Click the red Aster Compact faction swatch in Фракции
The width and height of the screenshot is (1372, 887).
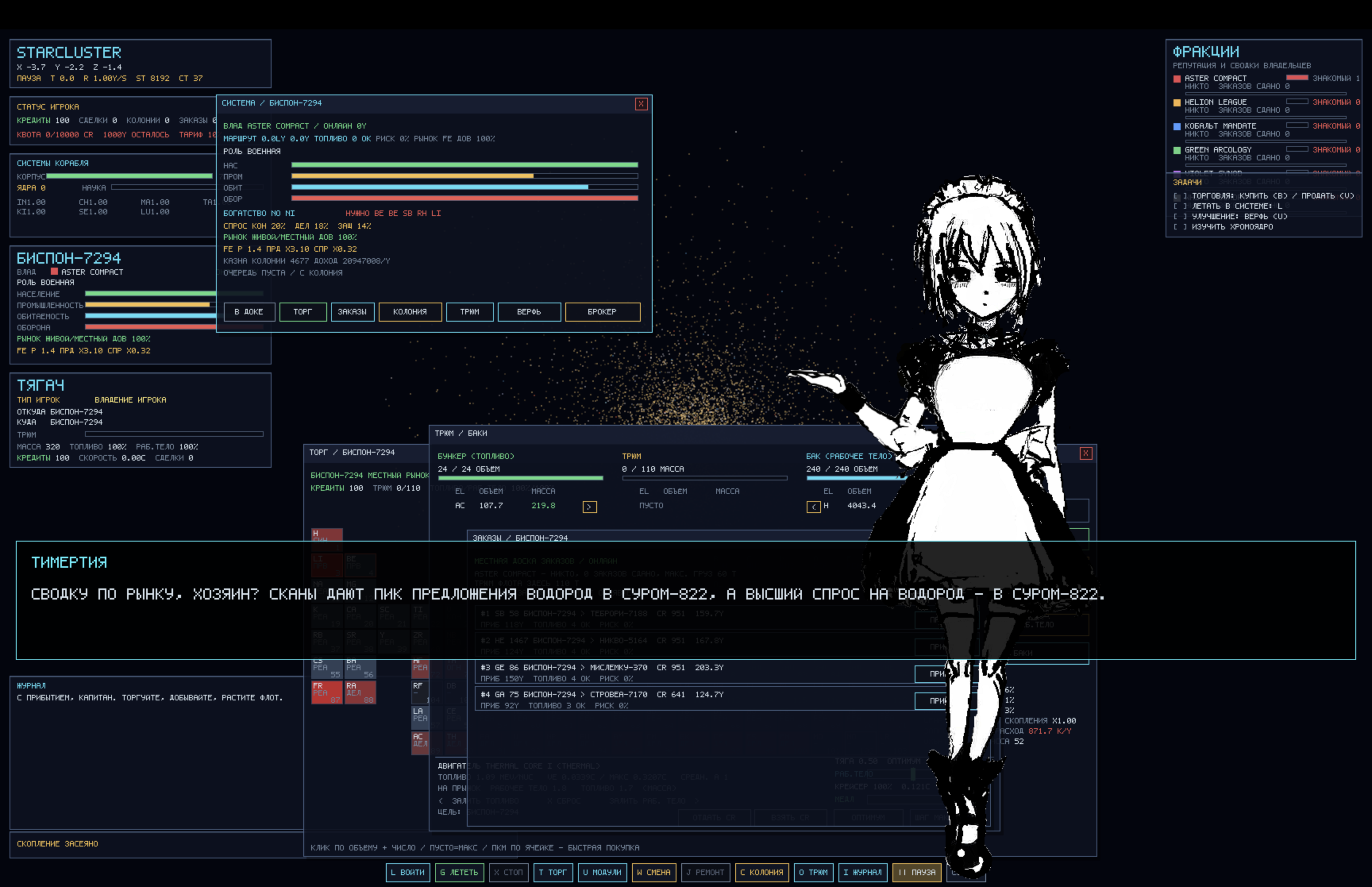pyautogui.click(x=1177, y=78)
